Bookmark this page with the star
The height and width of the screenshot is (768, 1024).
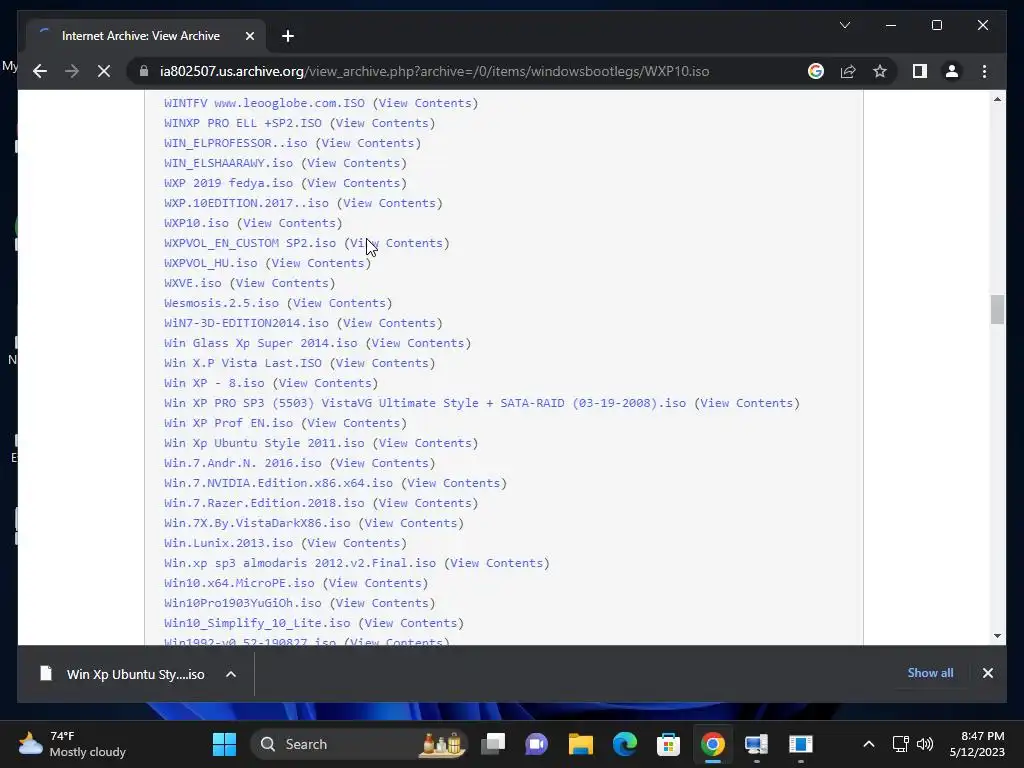tap(880, 71)
